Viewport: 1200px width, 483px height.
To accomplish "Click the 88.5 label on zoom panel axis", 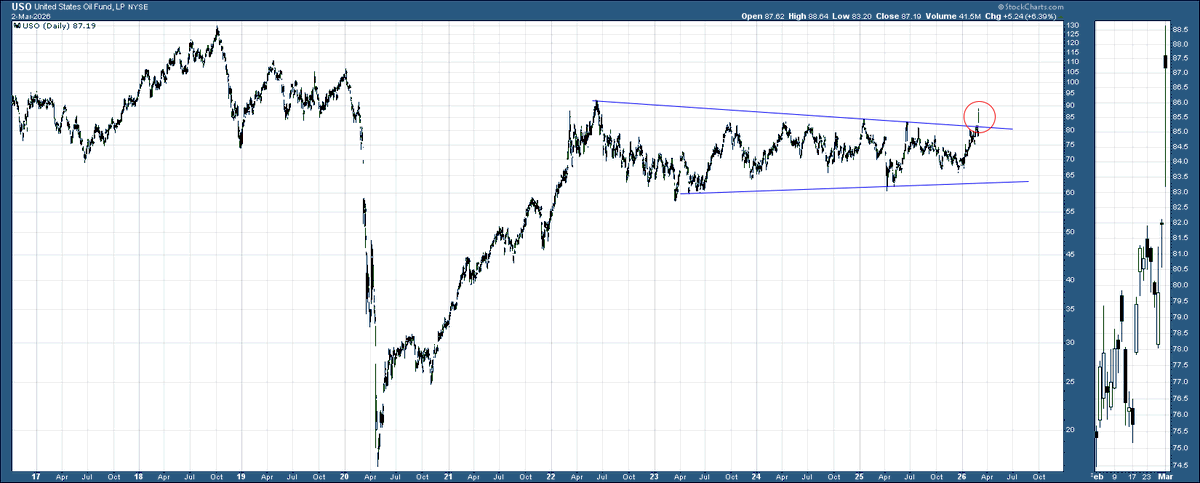I will click(x=1179, y=30).
